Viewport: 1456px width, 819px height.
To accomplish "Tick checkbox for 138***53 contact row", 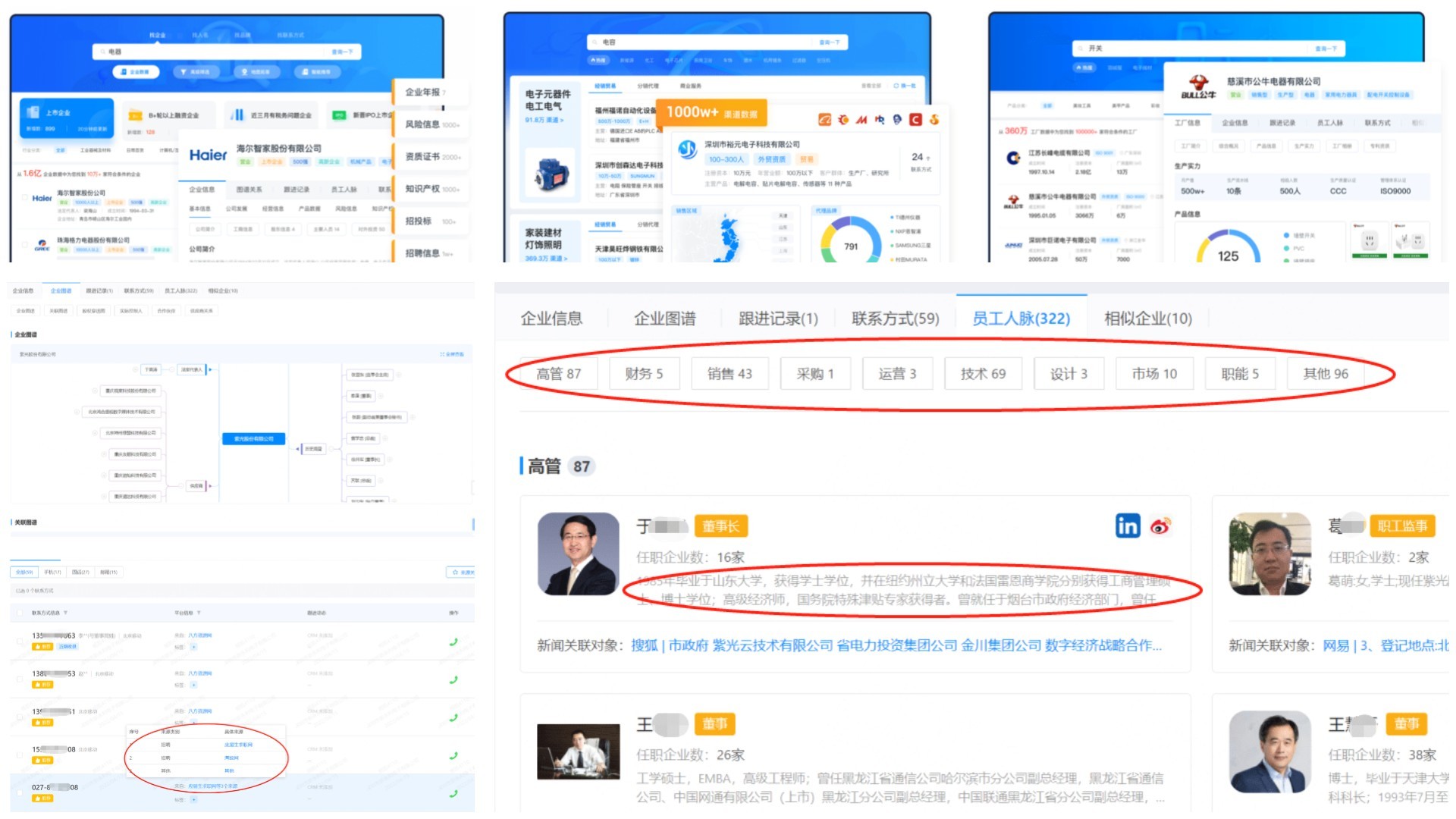I will coord(19,679).
